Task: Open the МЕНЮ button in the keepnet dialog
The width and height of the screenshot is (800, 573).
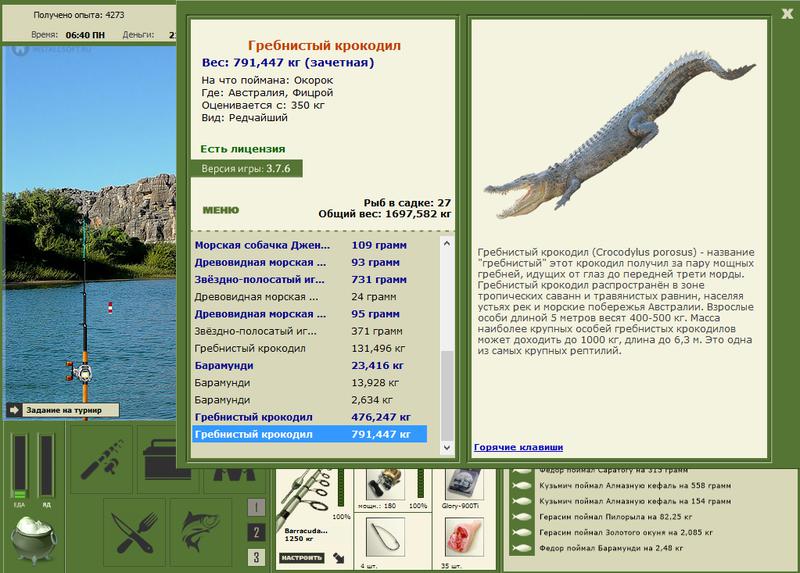Action: point(220,210)
